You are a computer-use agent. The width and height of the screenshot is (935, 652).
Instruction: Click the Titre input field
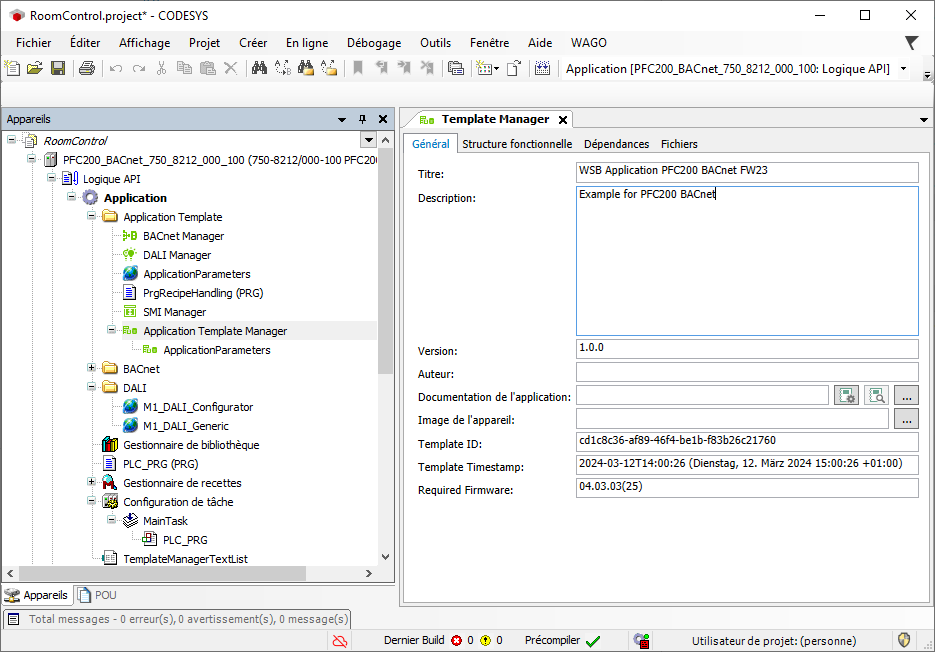tap(747, 172)
